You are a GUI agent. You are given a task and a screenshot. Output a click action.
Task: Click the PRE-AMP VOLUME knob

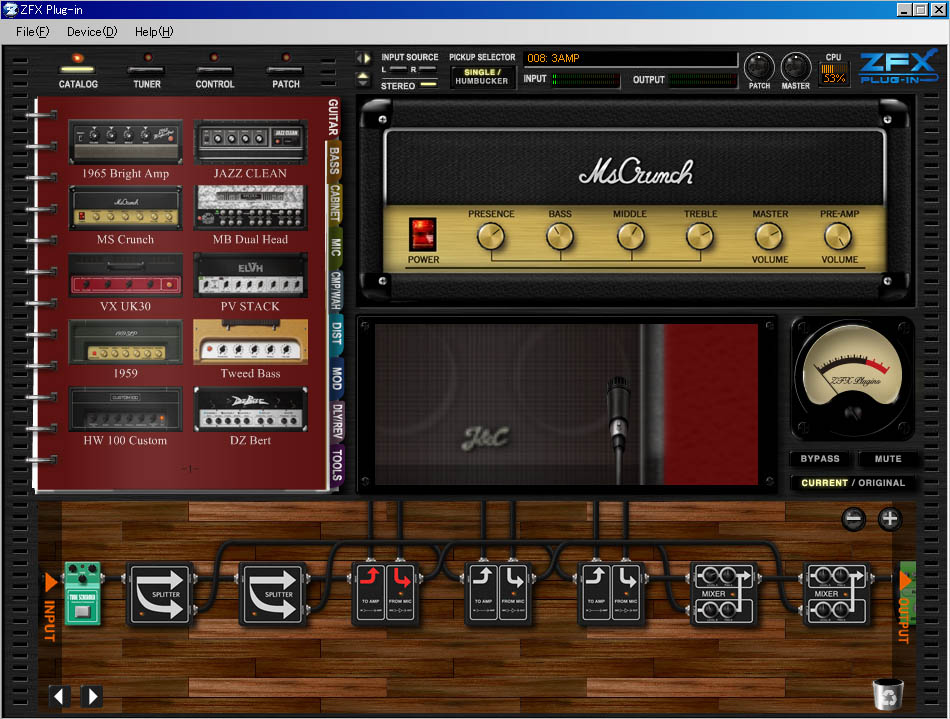(839, 236)
